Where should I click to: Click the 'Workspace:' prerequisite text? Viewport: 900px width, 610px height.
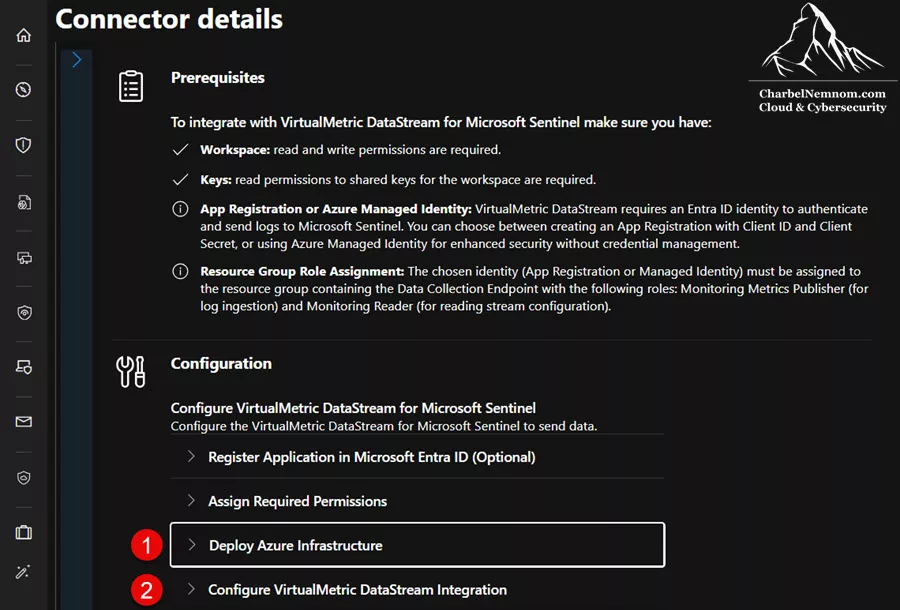coord(235,150)
